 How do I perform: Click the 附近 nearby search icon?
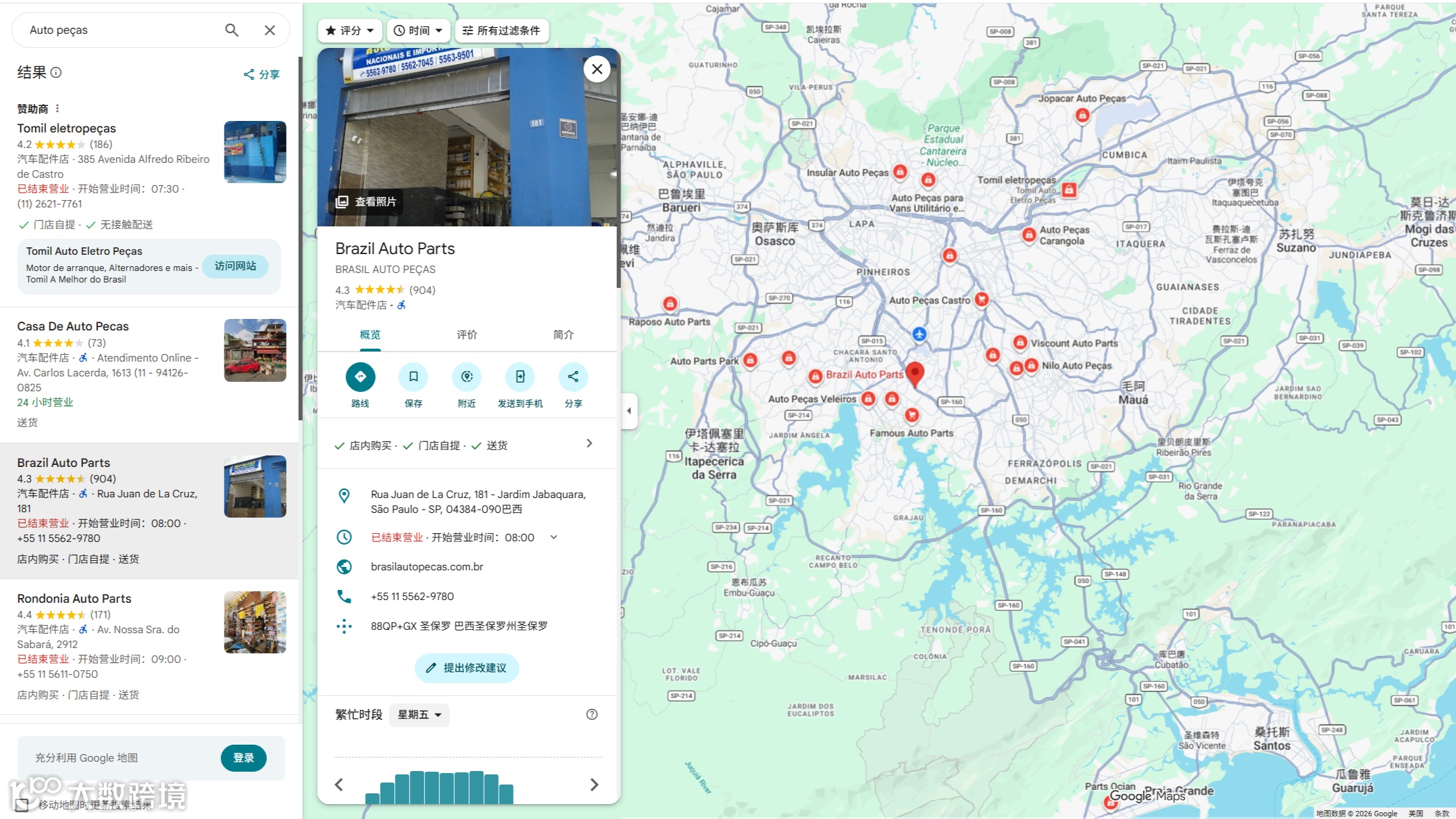coord(466,377)
